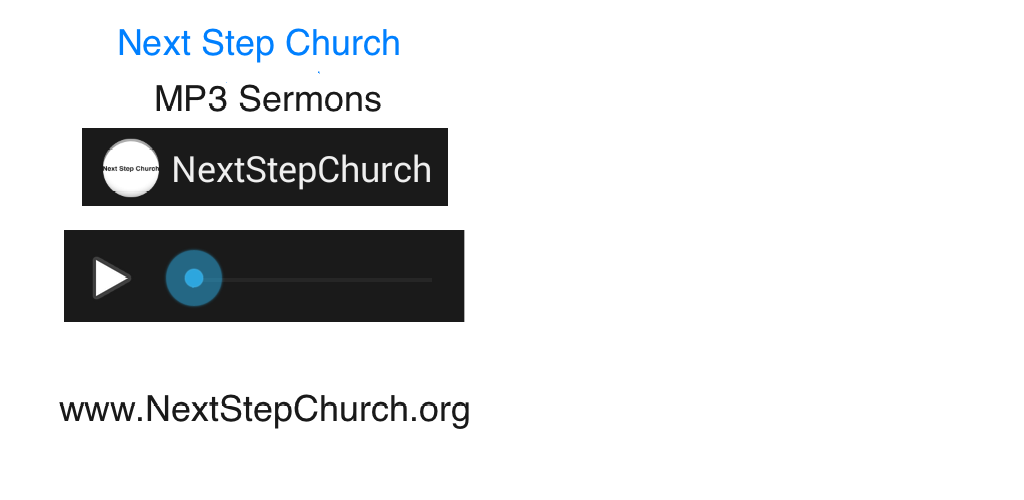Click the word 'MP3' in the heading
Screen dimensions: 1024x500
tap(191, 99)
